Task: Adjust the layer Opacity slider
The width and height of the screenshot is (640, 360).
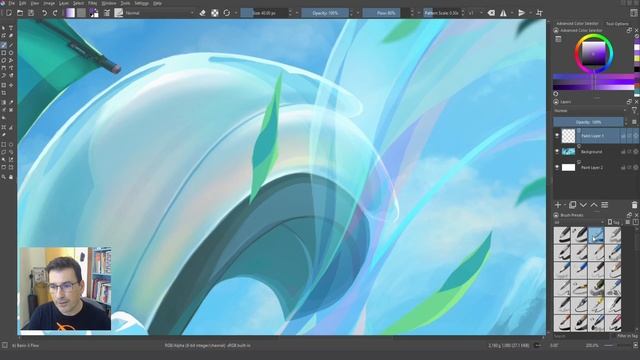Action: coord(588,122)
